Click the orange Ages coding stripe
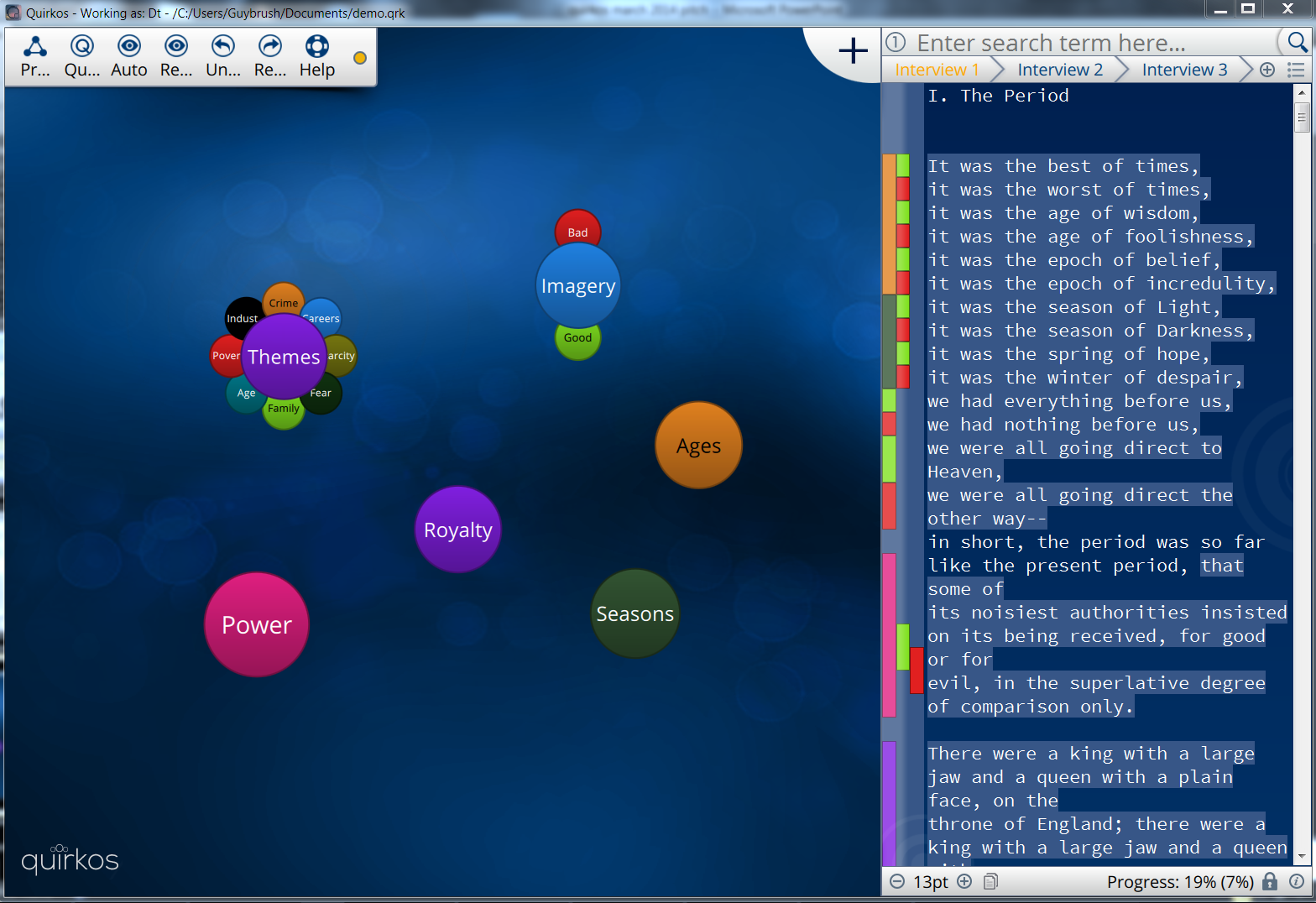 coord(889,223)
